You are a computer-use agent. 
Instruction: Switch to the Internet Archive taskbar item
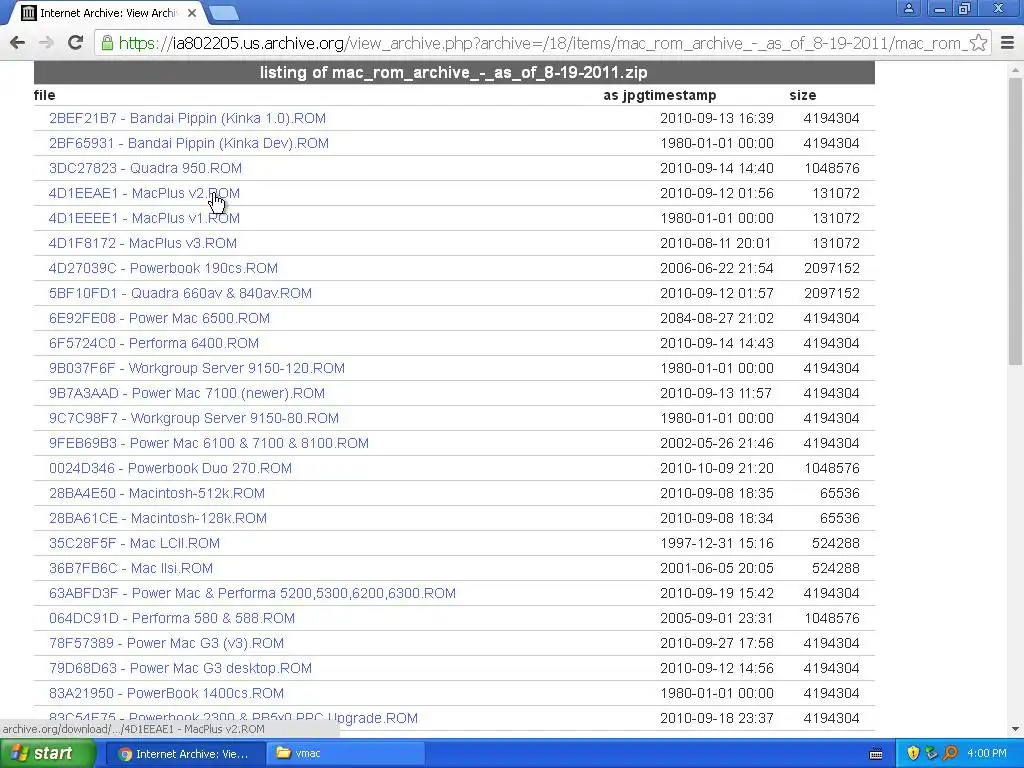pos(185,754)
